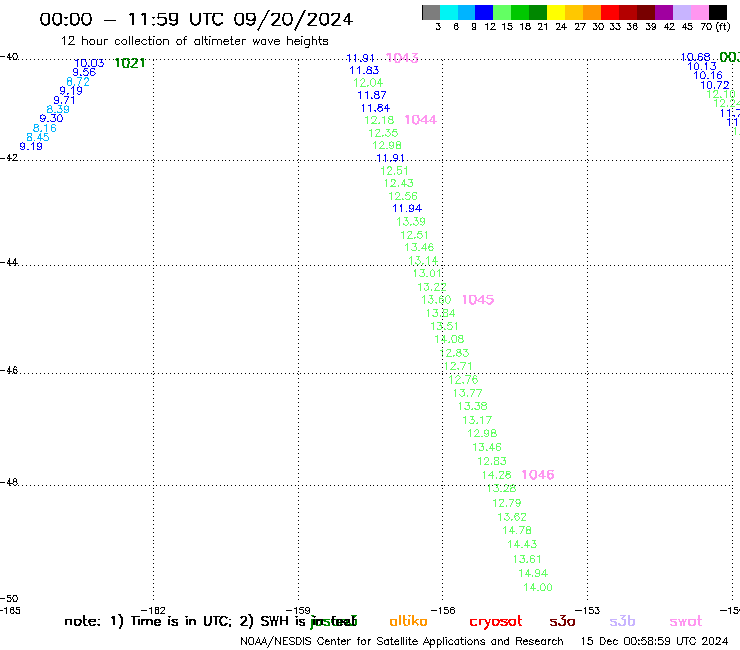The height and width of the screenshot is (650, 740).
Task: Click the wave height value 13.62
Action: coord(512,517)
